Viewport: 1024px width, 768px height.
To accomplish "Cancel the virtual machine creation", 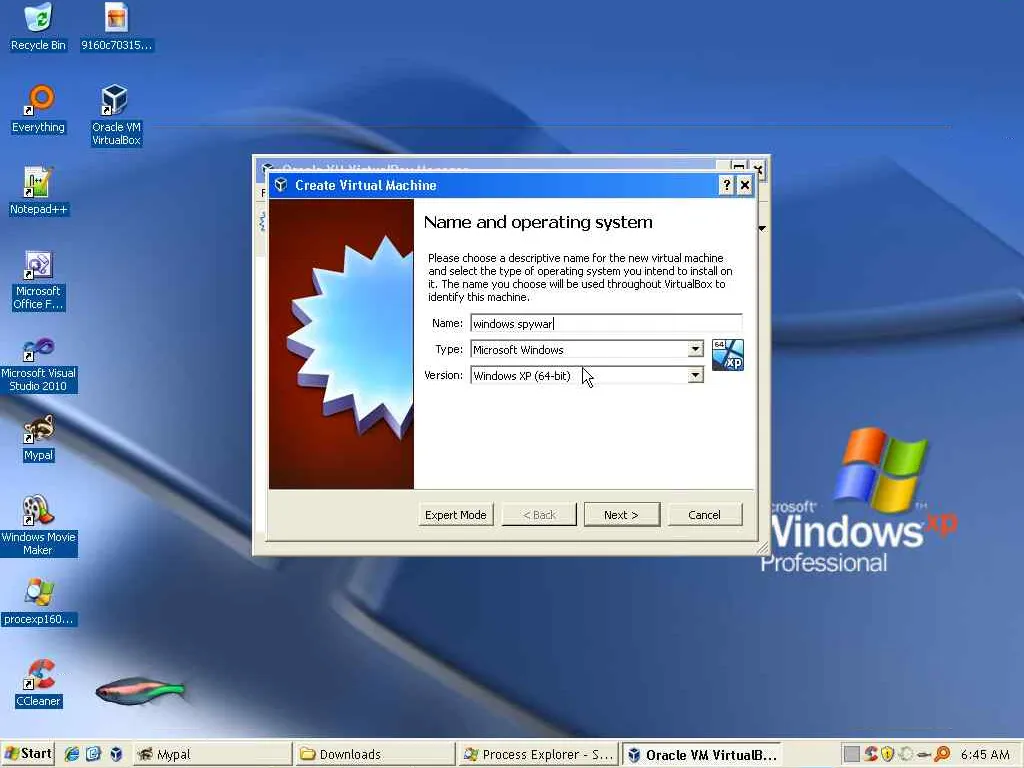I will point(705,515).
